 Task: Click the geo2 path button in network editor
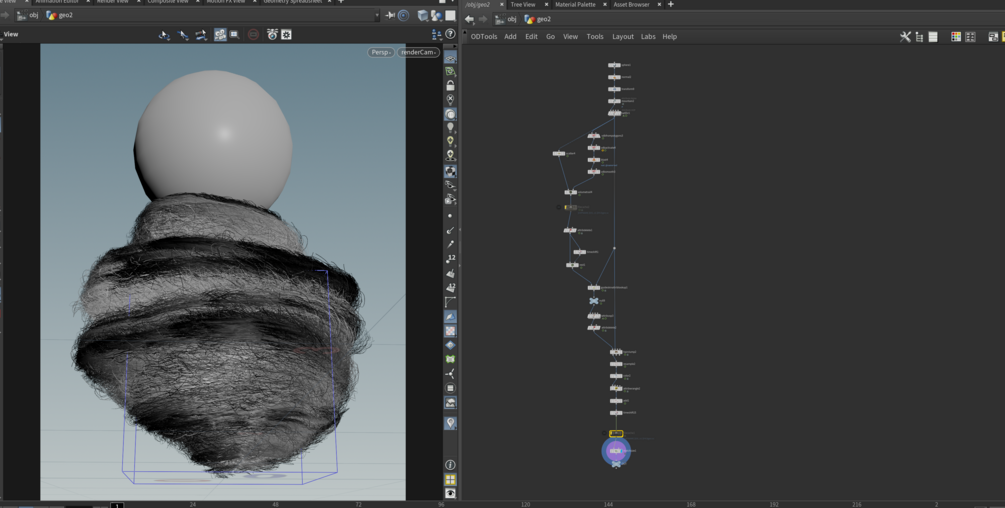(538, 19)
